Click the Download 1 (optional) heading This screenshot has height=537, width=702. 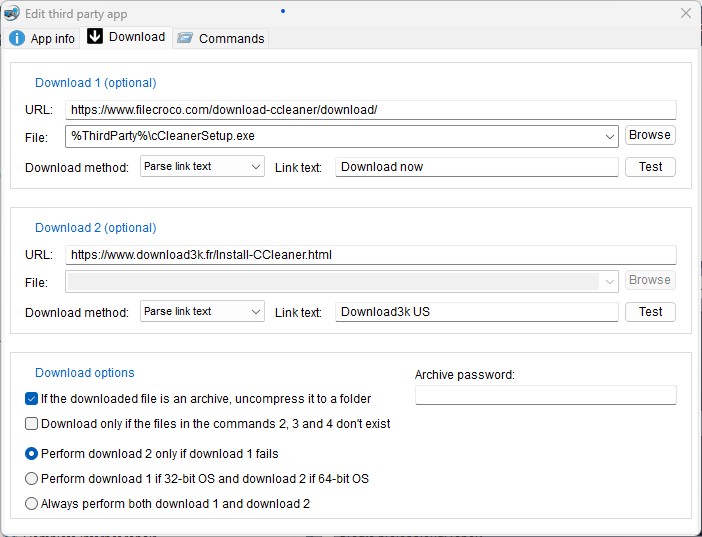pyautogui.click(x=95, y=83)
